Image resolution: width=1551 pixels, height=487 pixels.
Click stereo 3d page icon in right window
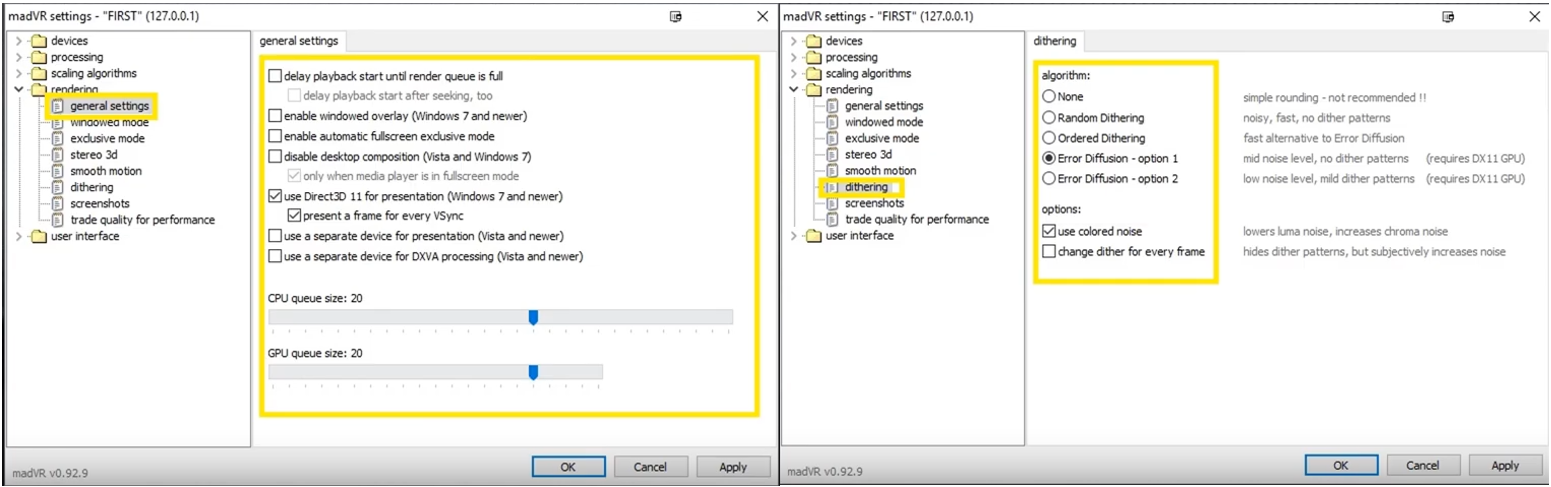coord(832,154)
